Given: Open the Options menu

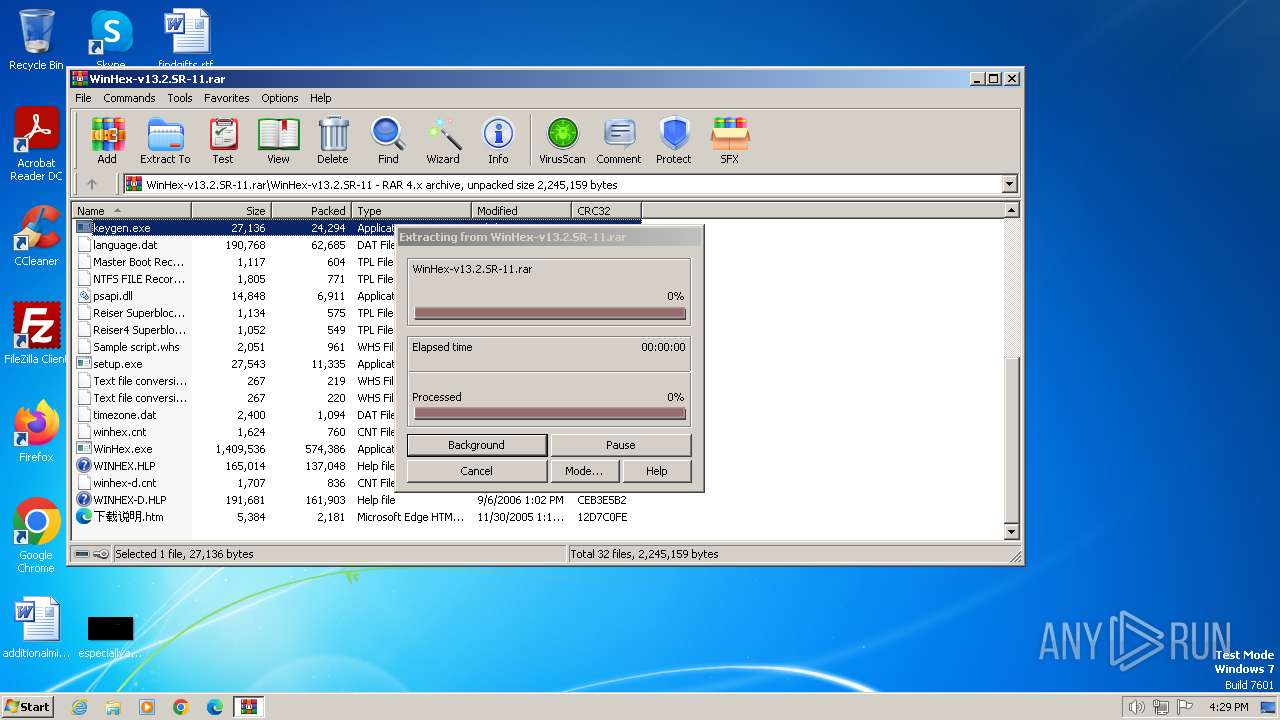Looking at the screenshot, I should pyautogui.click(x=280, y=98).
